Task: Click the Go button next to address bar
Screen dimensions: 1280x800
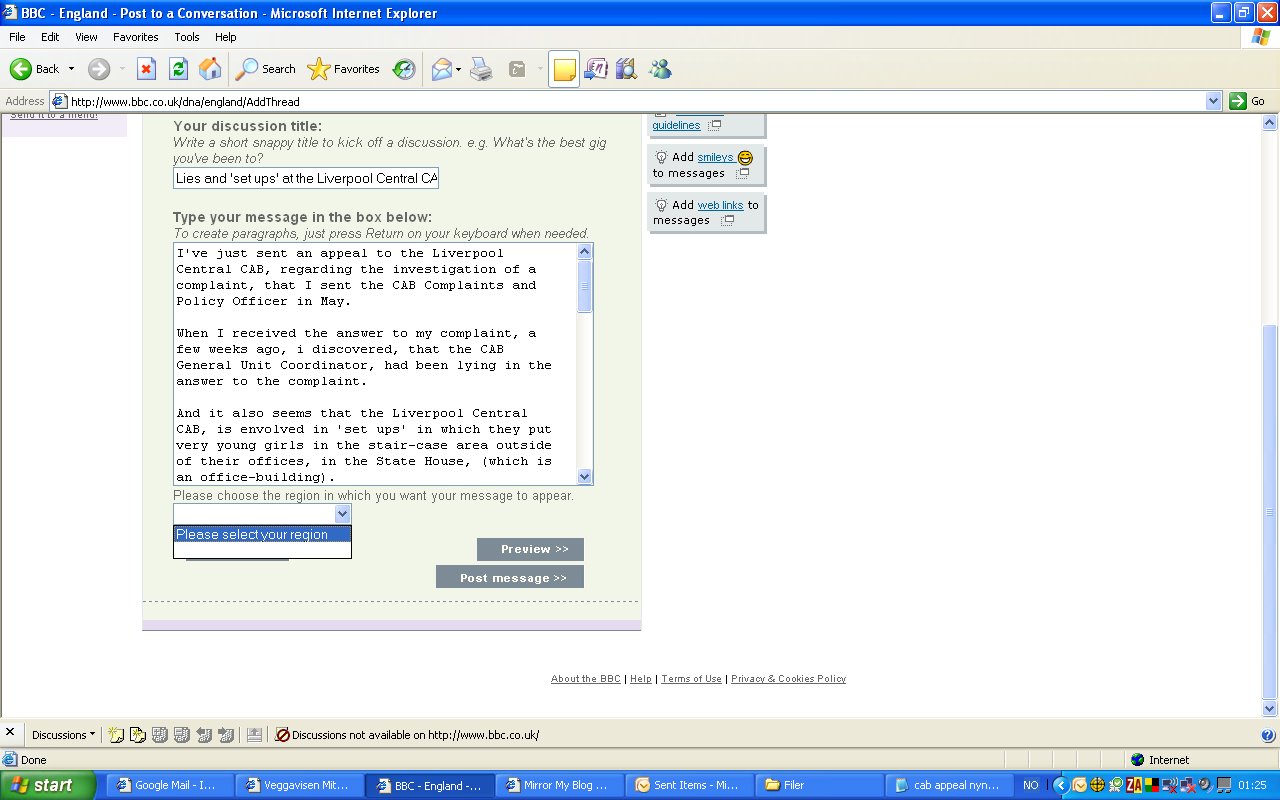Action: pyautogui.click(x=1249, y=101)
